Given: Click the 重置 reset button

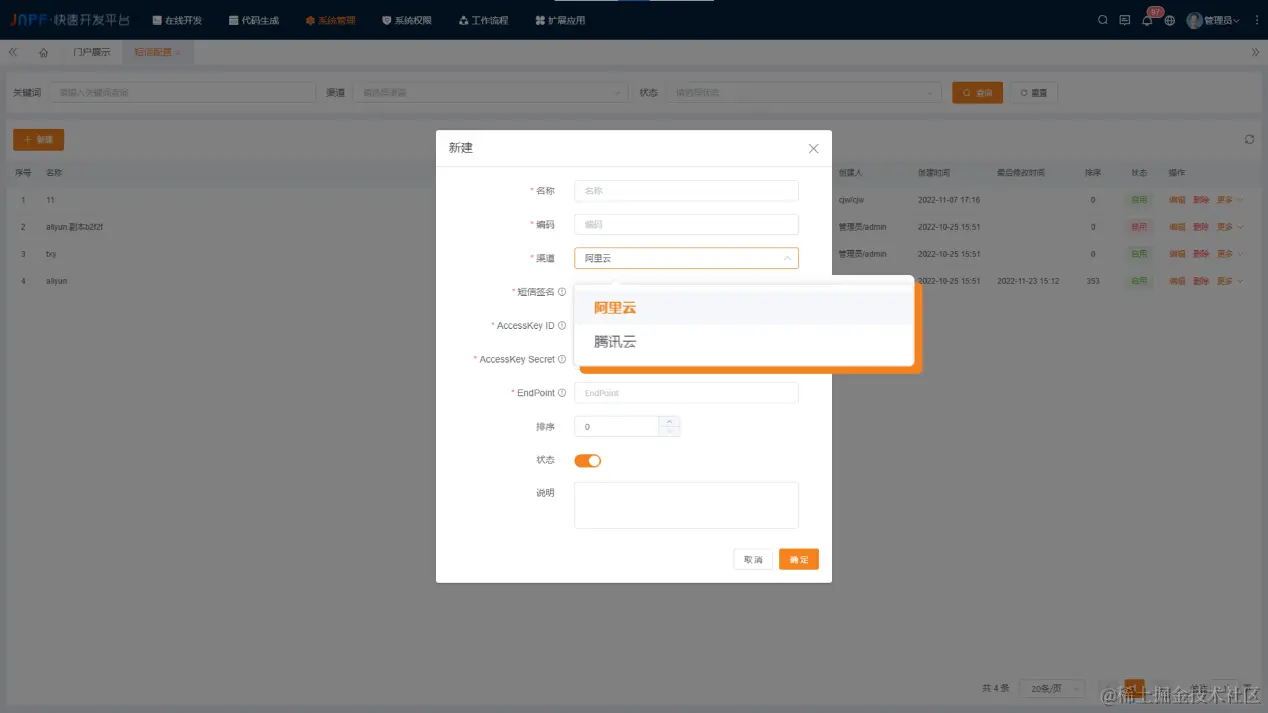Looking at the screenshot, I should pyautogui.click(x=1034, y=92).
